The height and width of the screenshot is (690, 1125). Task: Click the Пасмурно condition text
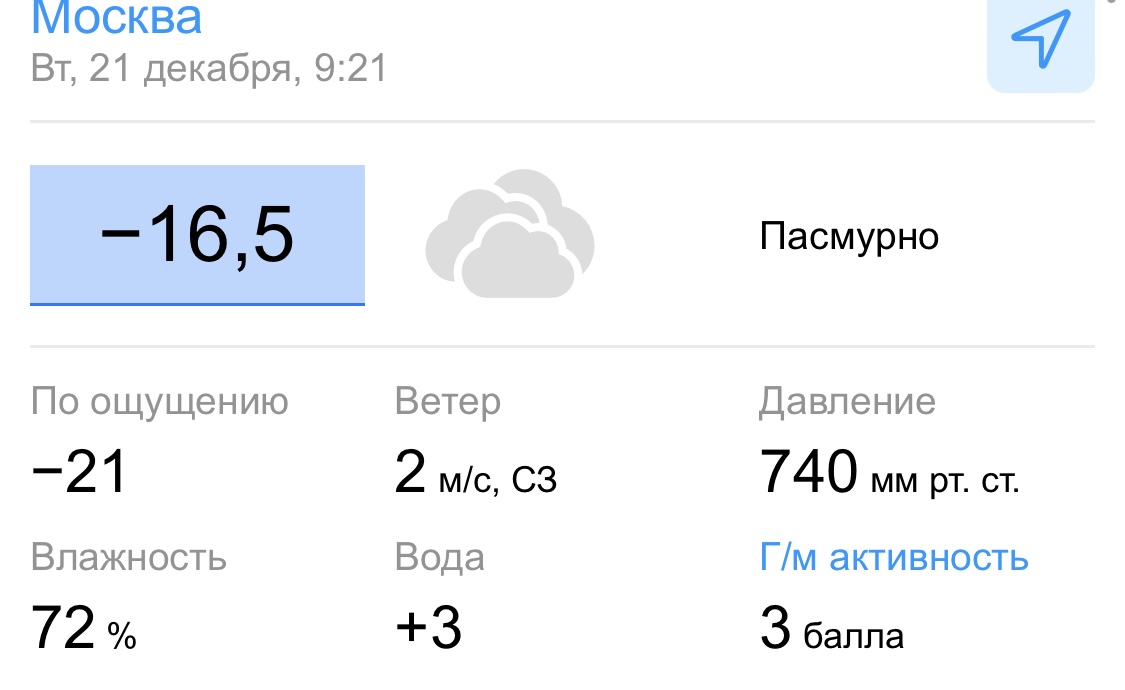(849, 237)
